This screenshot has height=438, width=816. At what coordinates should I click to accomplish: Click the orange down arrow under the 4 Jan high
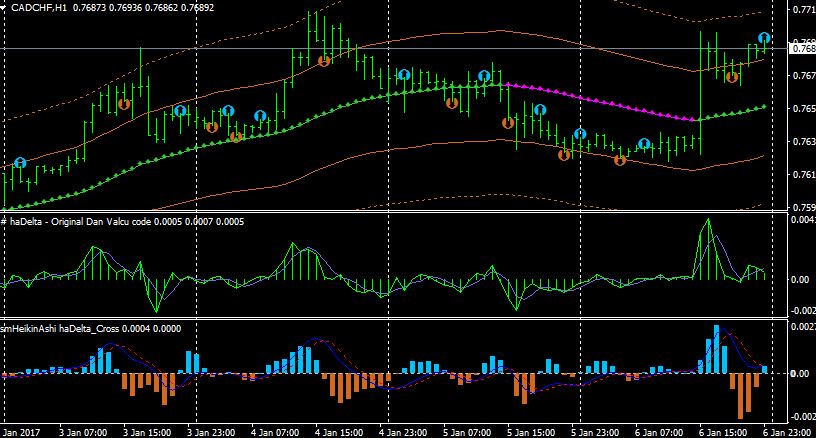(324, 61)
